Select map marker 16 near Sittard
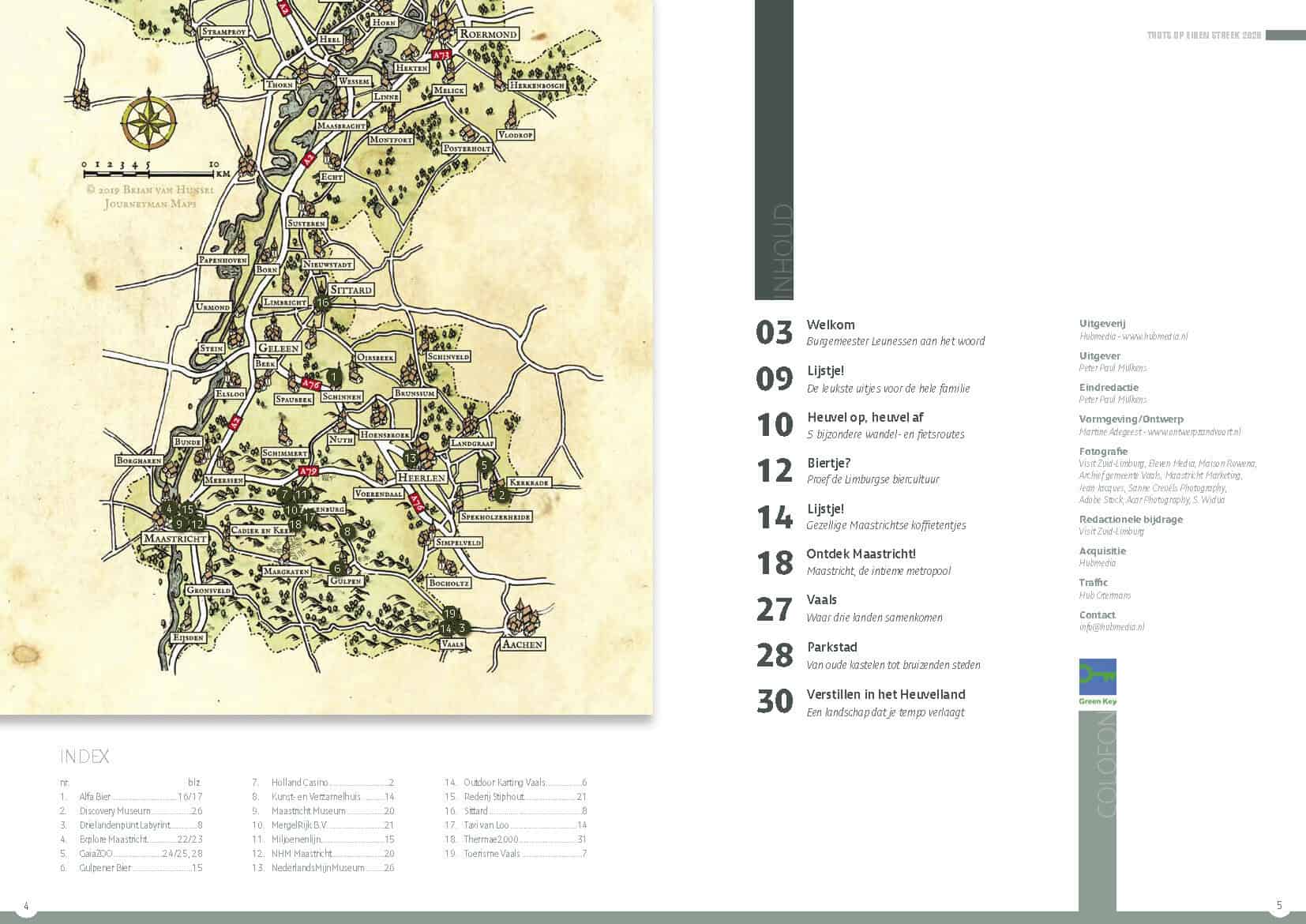The width and height of the screenshot is (1306, 924). click(321, 302)
